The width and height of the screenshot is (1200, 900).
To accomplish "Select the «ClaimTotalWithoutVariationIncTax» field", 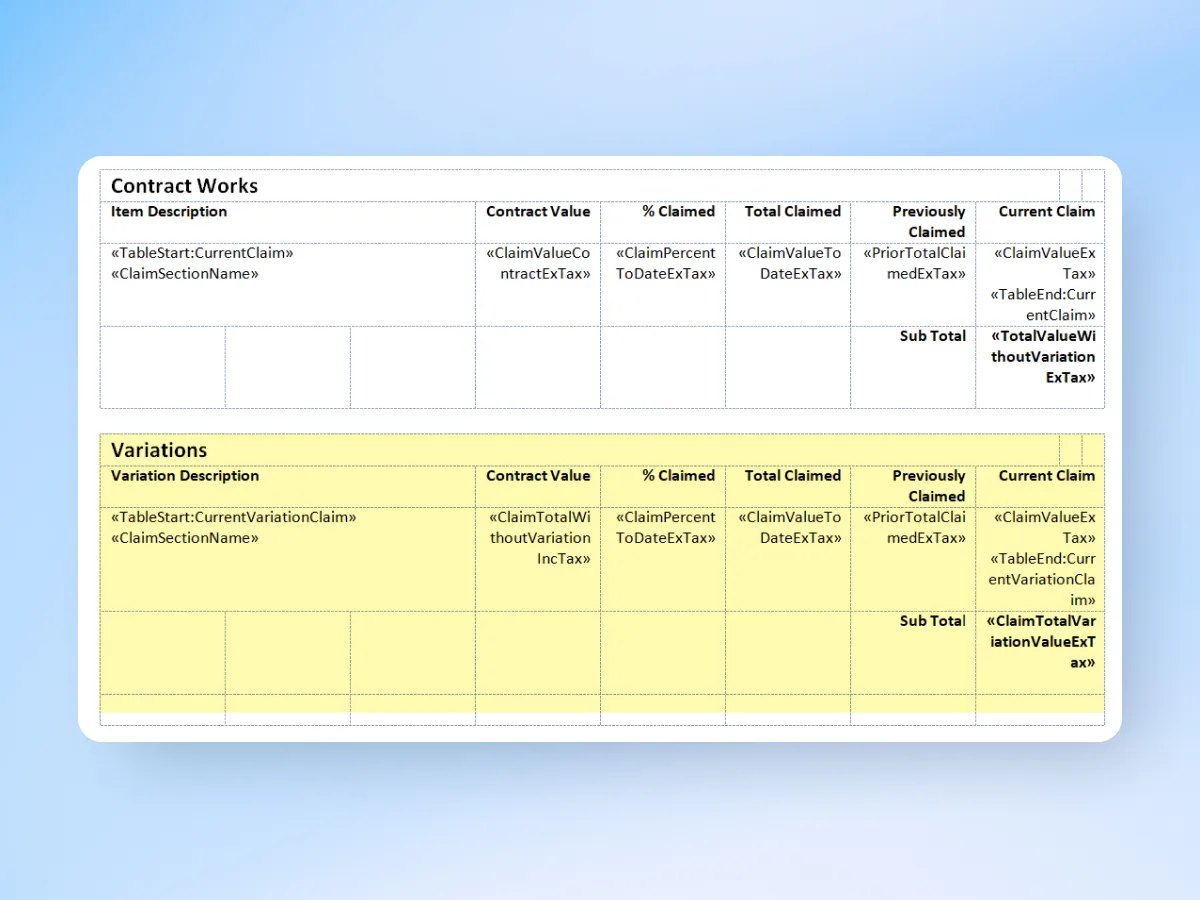I will (540, 538).
